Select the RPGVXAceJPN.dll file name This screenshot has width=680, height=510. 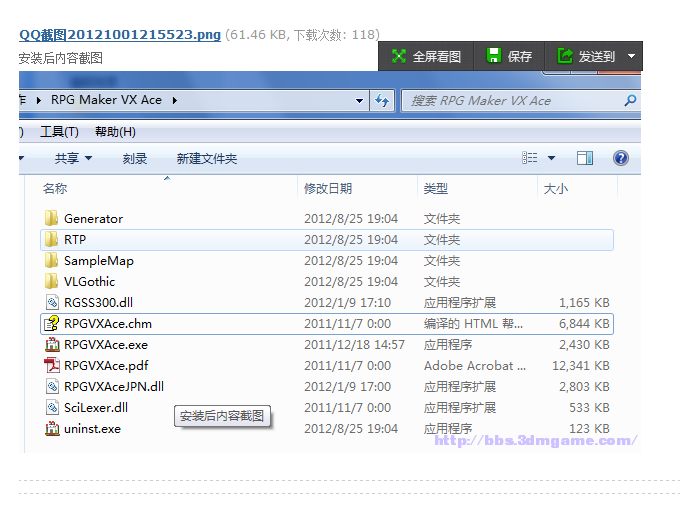pyautogui.click(x=114, y=386)
